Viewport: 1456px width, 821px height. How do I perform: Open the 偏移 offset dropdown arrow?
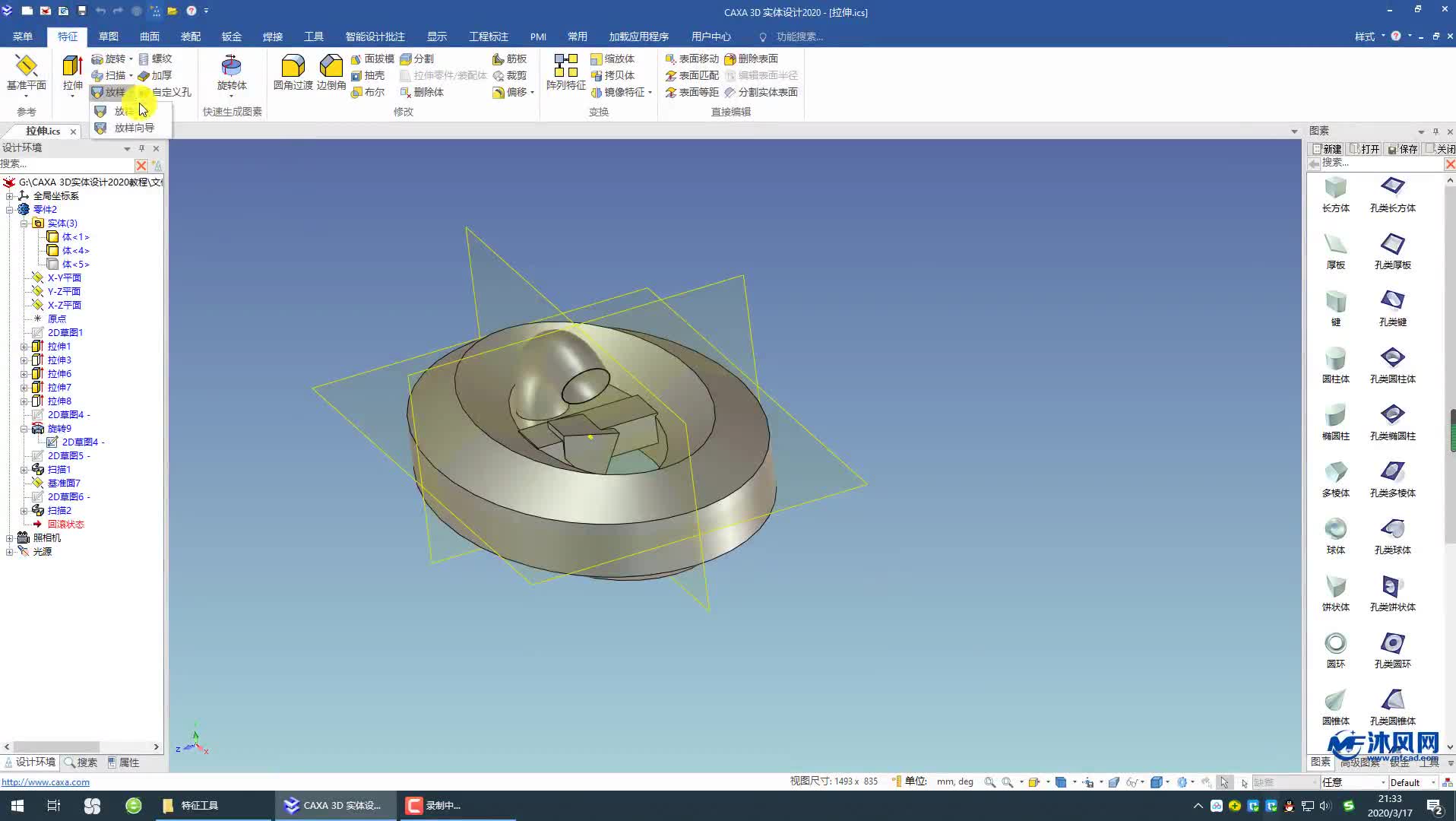532,93
